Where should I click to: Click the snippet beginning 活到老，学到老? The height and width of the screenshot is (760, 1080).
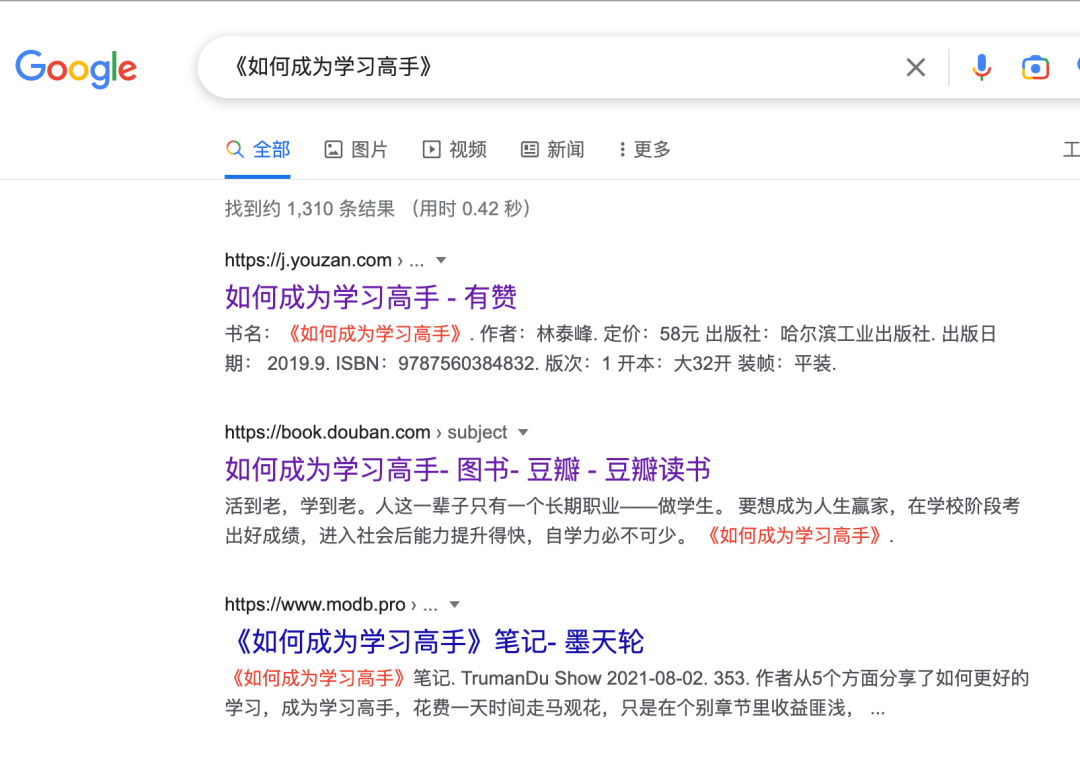pos(622,521)
